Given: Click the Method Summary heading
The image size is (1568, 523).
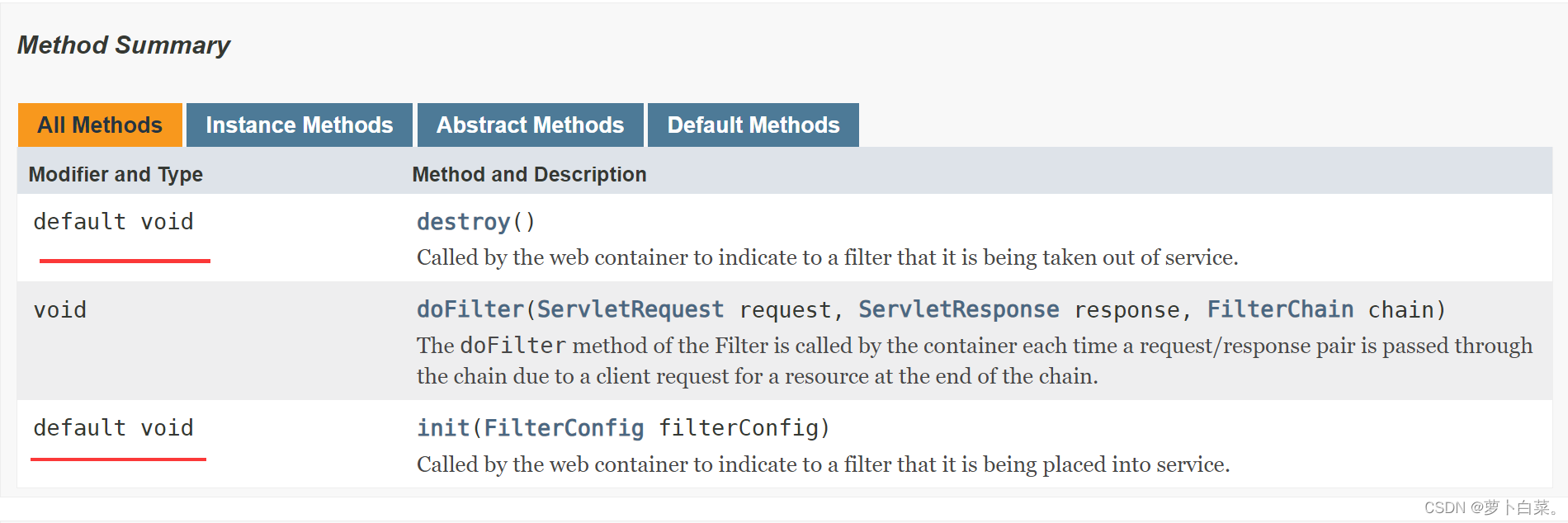Looking at the screenshot, I should [124, 45].
